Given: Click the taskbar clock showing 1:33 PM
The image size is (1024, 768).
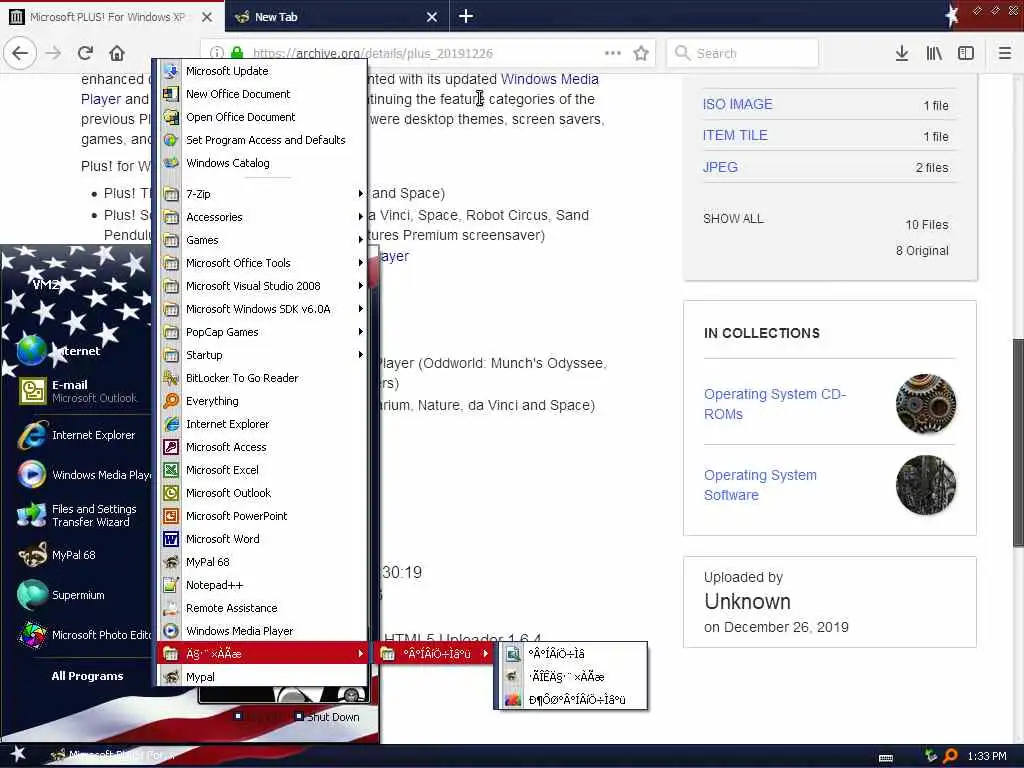Looking at the screenshot, I should (986, 756).
